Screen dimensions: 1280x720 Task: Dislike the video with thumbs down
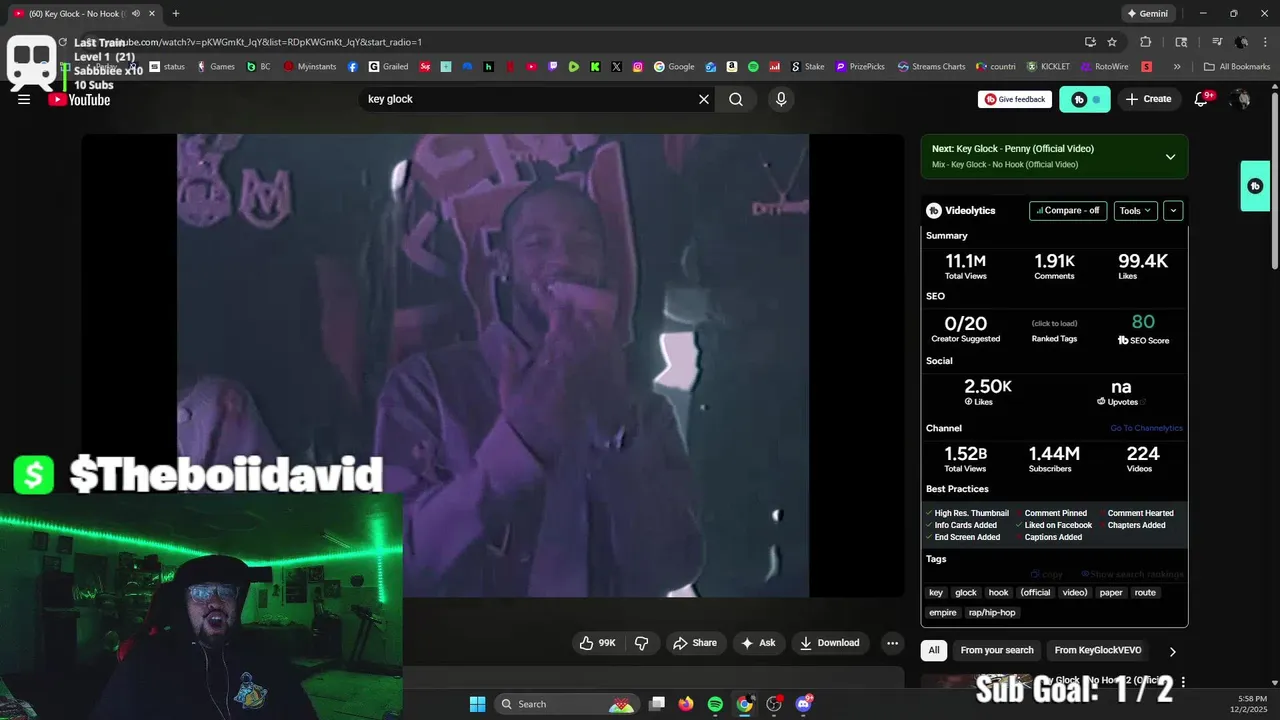(x=642, y=643)
